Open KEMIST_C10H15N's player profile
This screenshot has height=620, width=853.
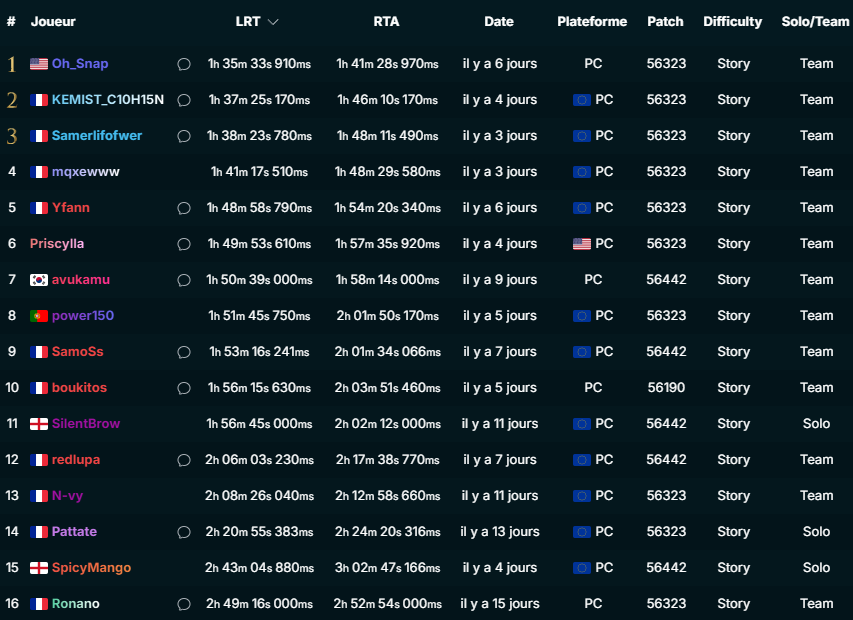108,100
